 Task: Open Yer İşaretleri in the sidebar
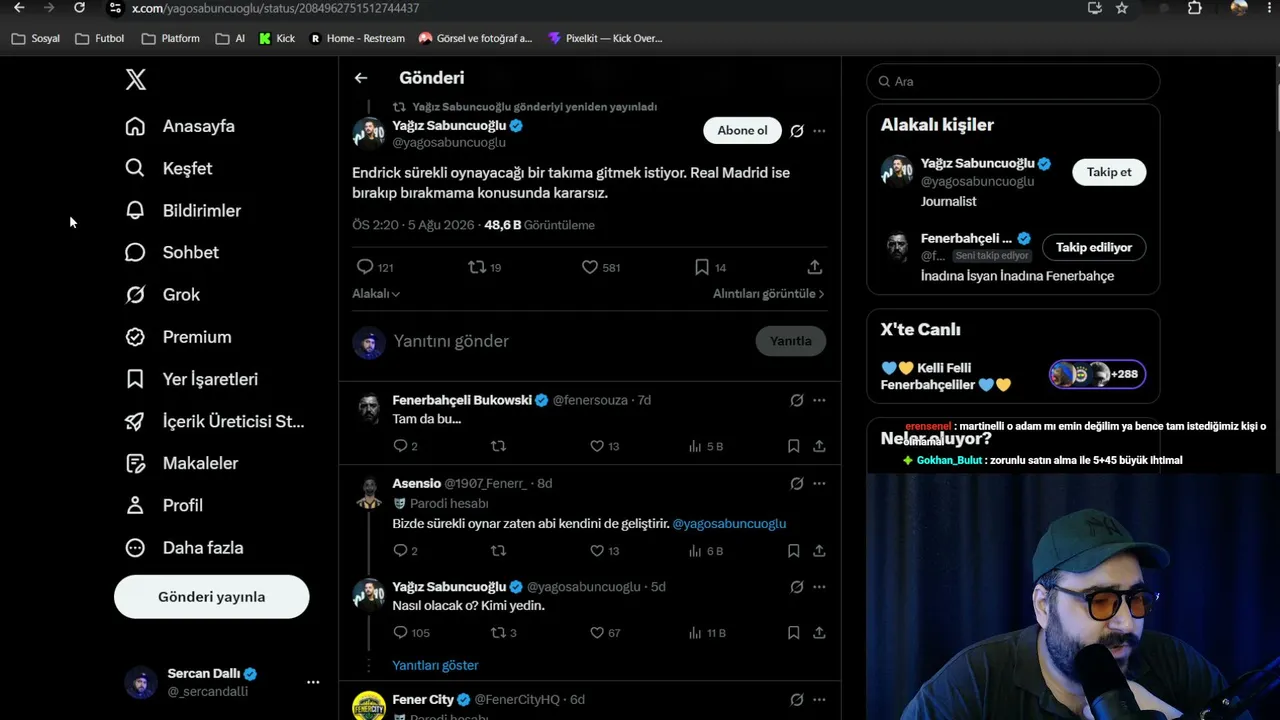pos(191,379)
